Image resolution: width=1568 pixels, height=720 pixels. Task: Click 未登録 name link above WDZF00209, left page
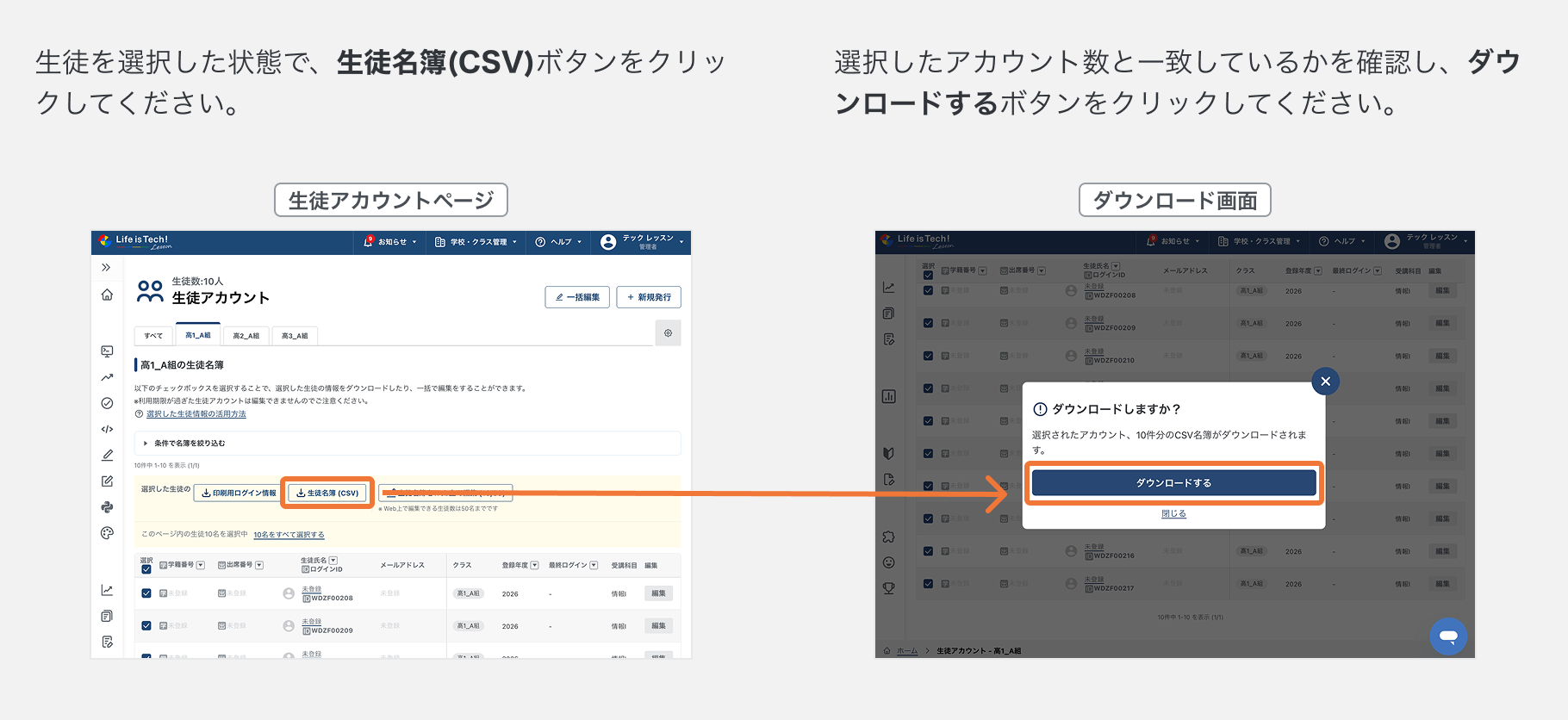[311, 622]
